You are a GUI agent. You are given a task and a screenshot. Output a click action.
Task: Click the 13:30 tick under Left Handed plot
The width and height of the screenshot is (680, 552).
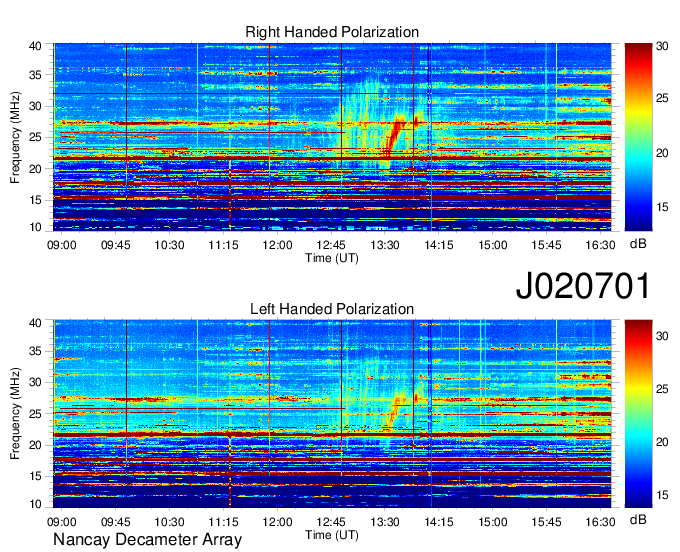pos(385,522)
